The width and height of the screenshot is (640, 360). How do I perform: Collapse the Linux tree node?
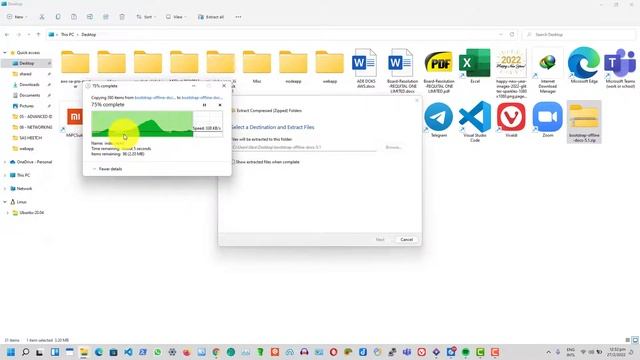(5, 202)
